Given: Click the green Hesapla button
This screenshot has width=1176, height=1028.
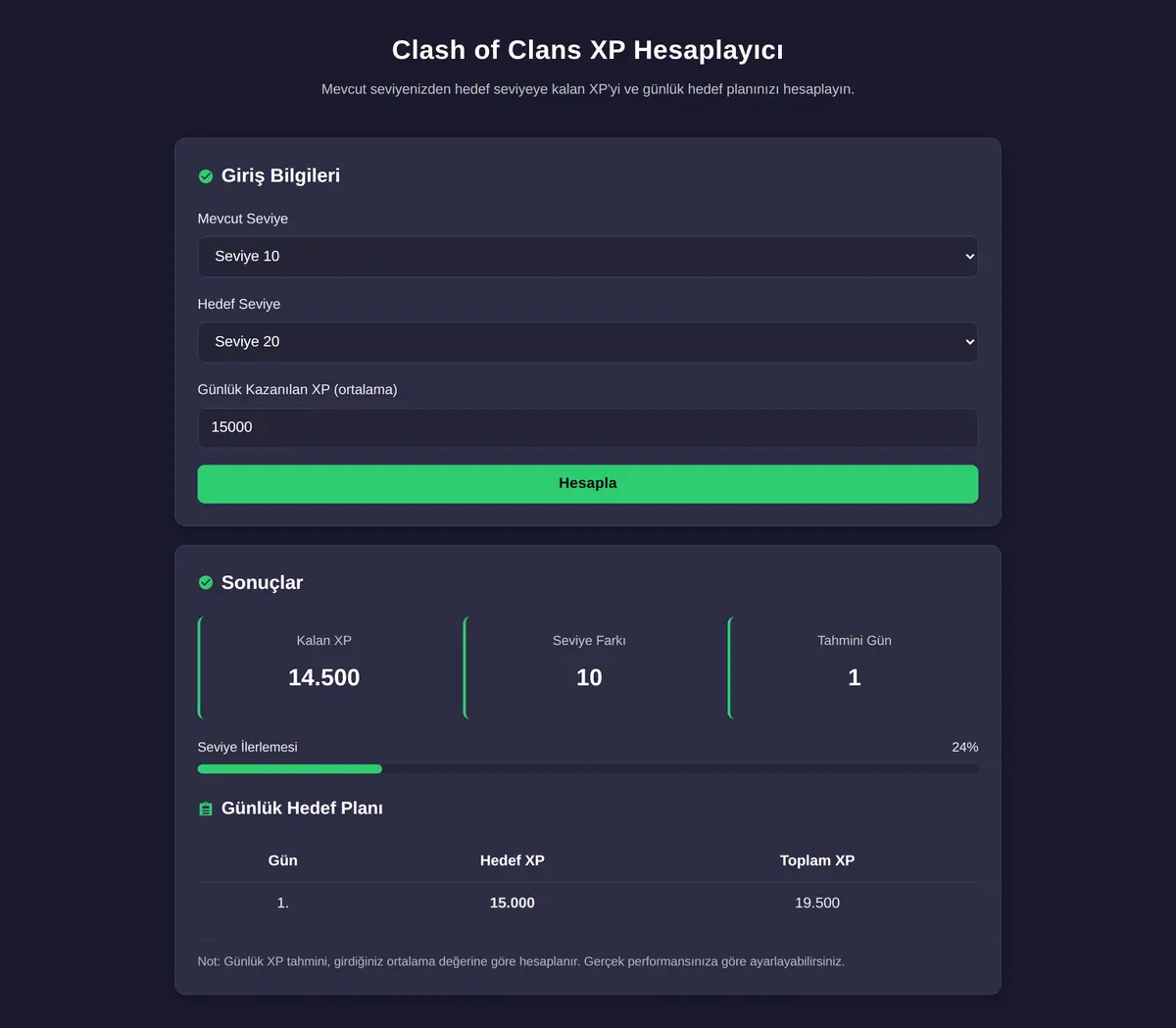Looking at the screenshot, I should coord(588,484).
